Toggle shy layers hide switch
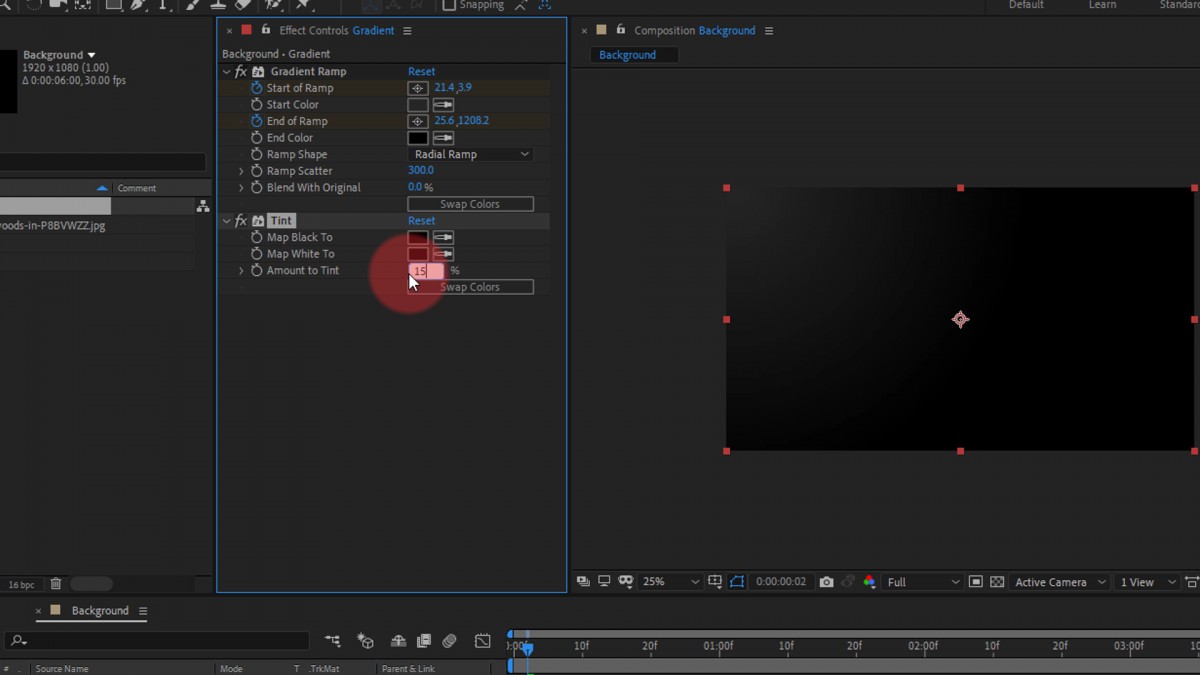This screenshot has width=1200, height=675. click(x=398, y=641)
